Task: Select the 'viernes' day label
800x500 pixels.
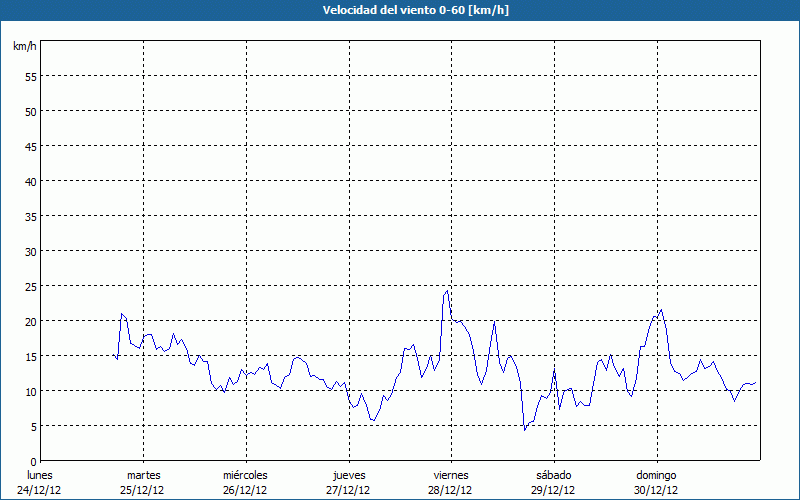Action: coord(451,475)
